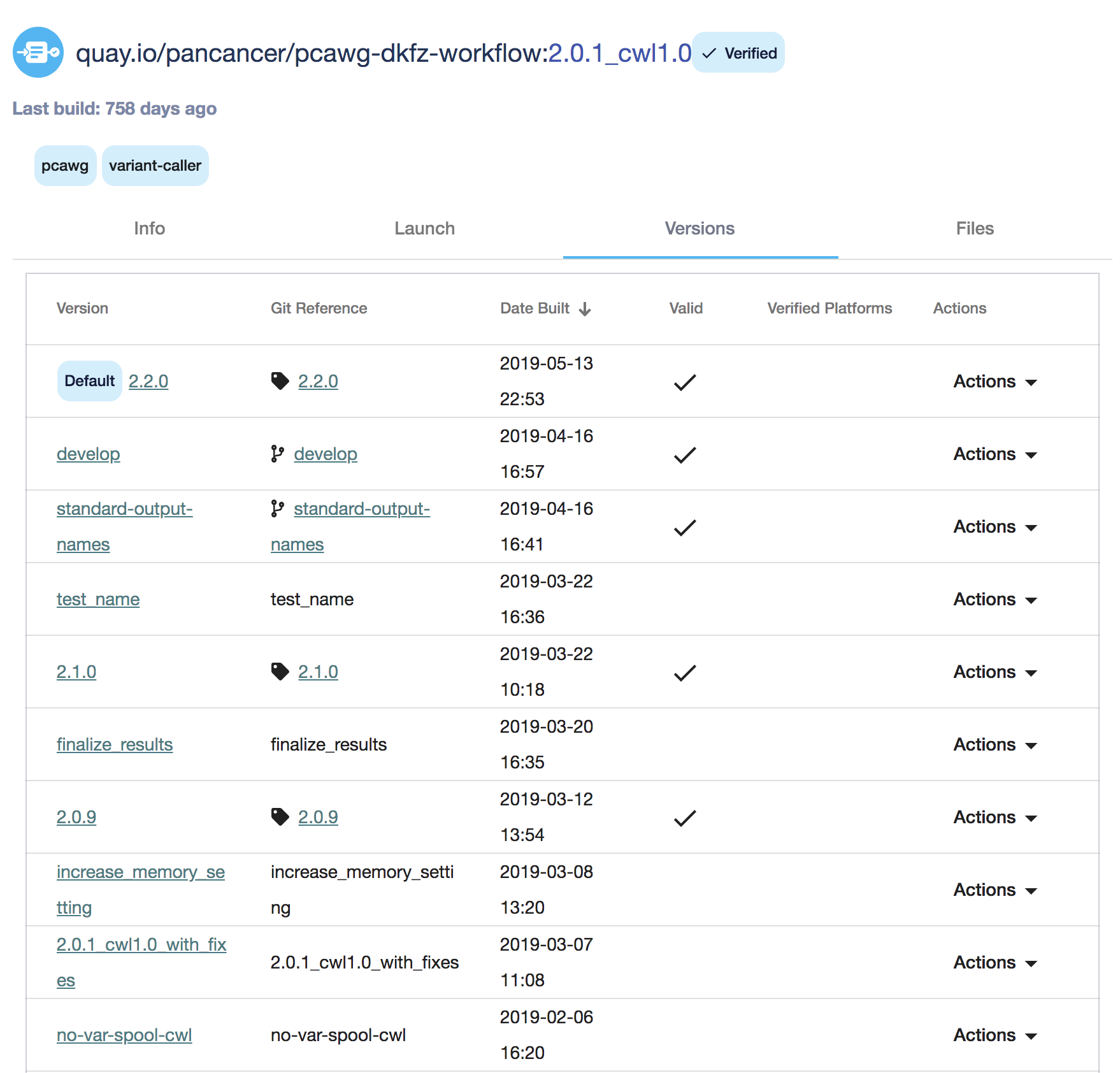Open the Actions dropdown for version 2.2.0
1120x1073 pixels.
point(994,382)
